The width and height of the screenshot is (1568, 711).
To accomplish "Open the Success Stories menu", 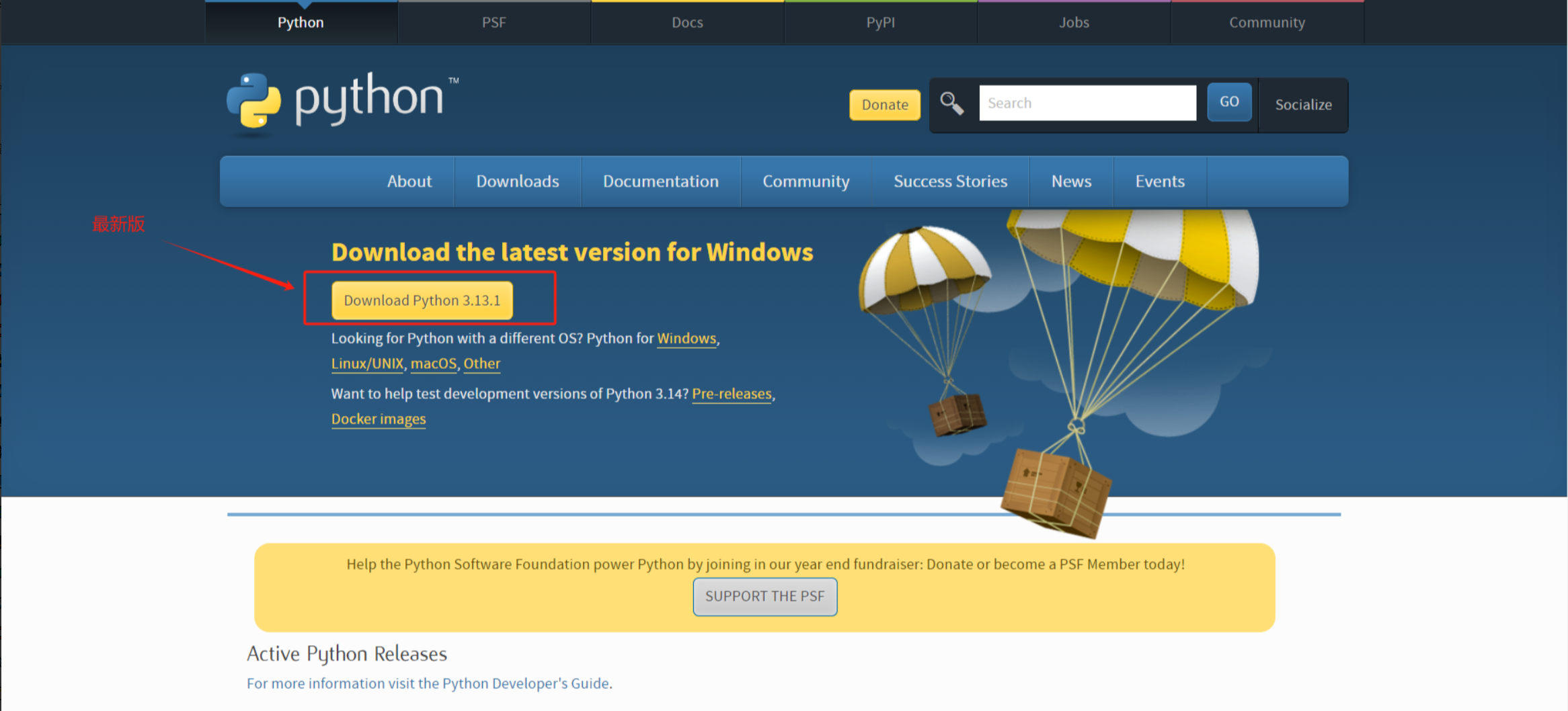I will 950,181.
